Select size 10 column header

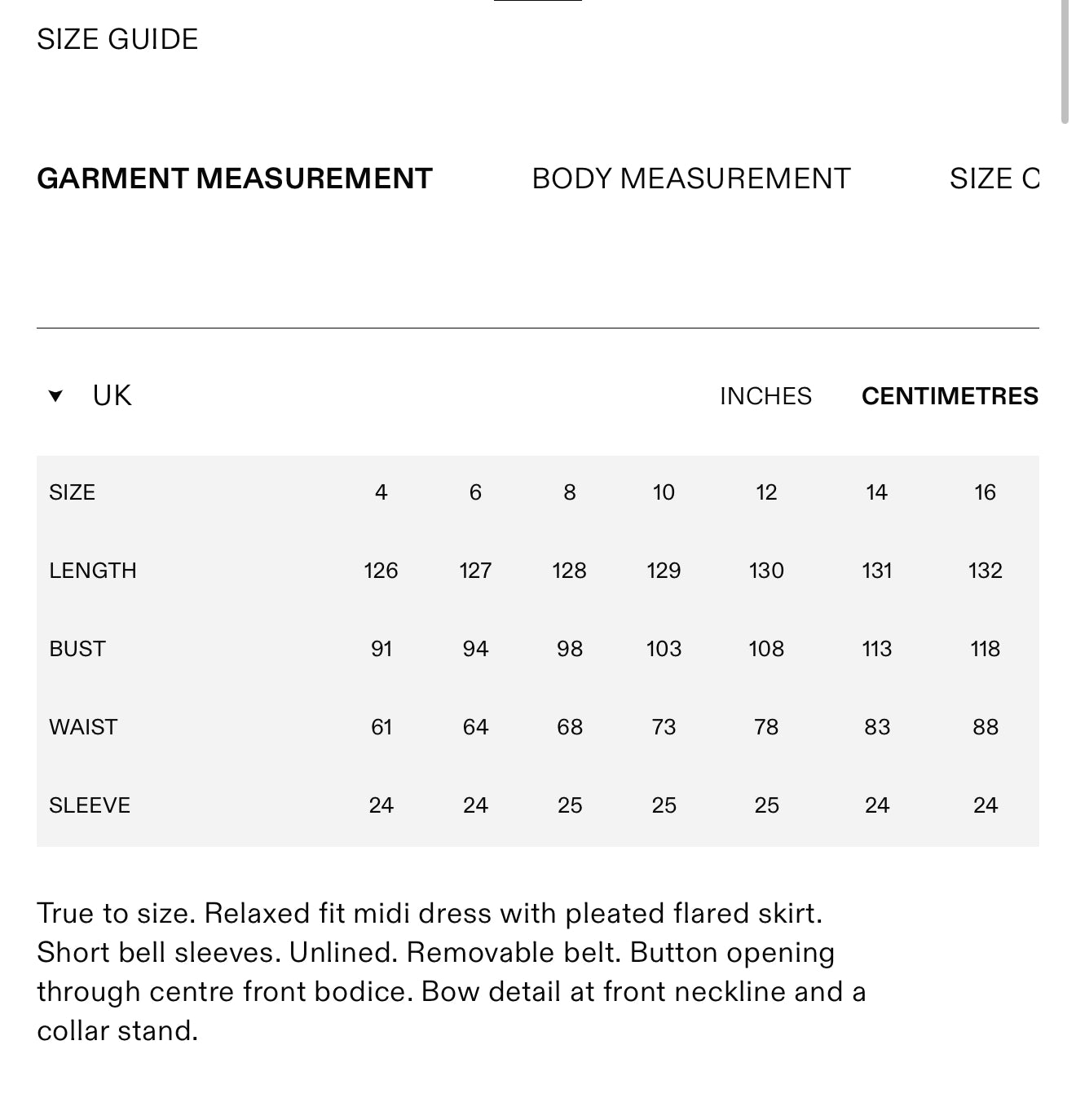pos(664,492)
